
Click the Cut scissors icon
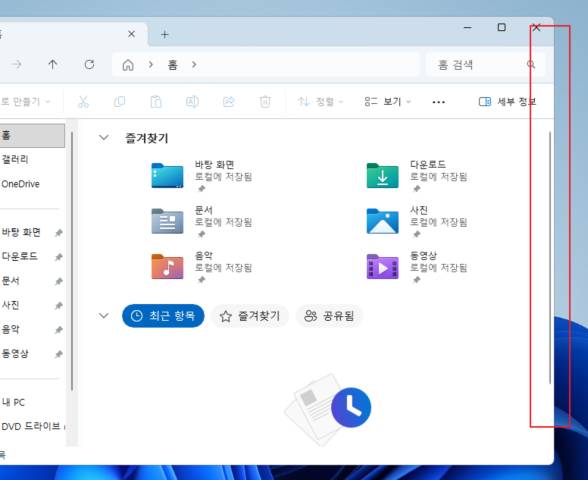83,102
